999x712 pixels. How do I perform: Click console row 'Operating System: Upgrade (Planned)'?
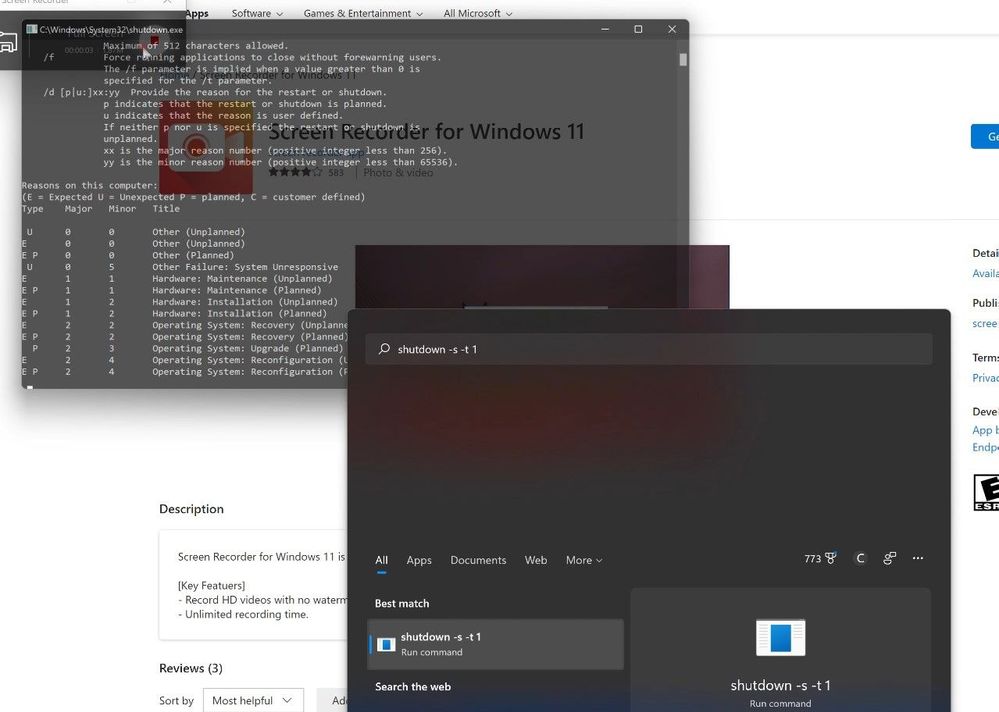pyautogui.click(x=248, y=348)
